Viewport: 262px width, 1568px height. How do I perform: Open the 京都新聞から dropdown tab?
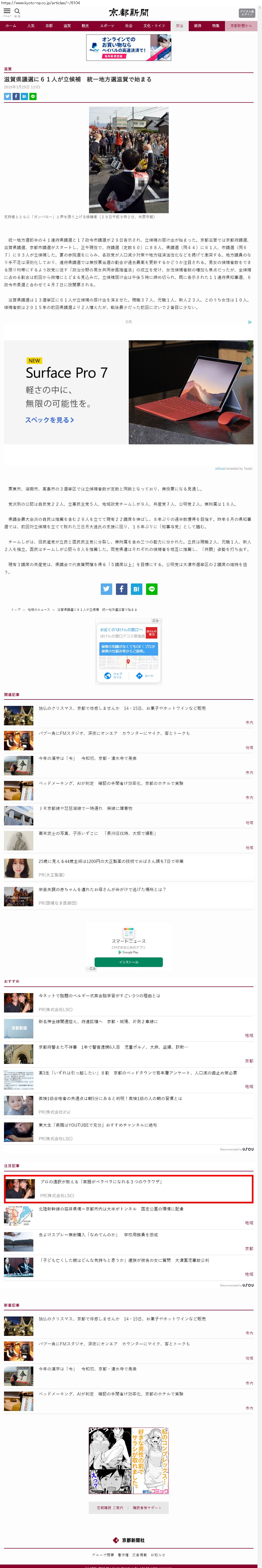(241, 26)
